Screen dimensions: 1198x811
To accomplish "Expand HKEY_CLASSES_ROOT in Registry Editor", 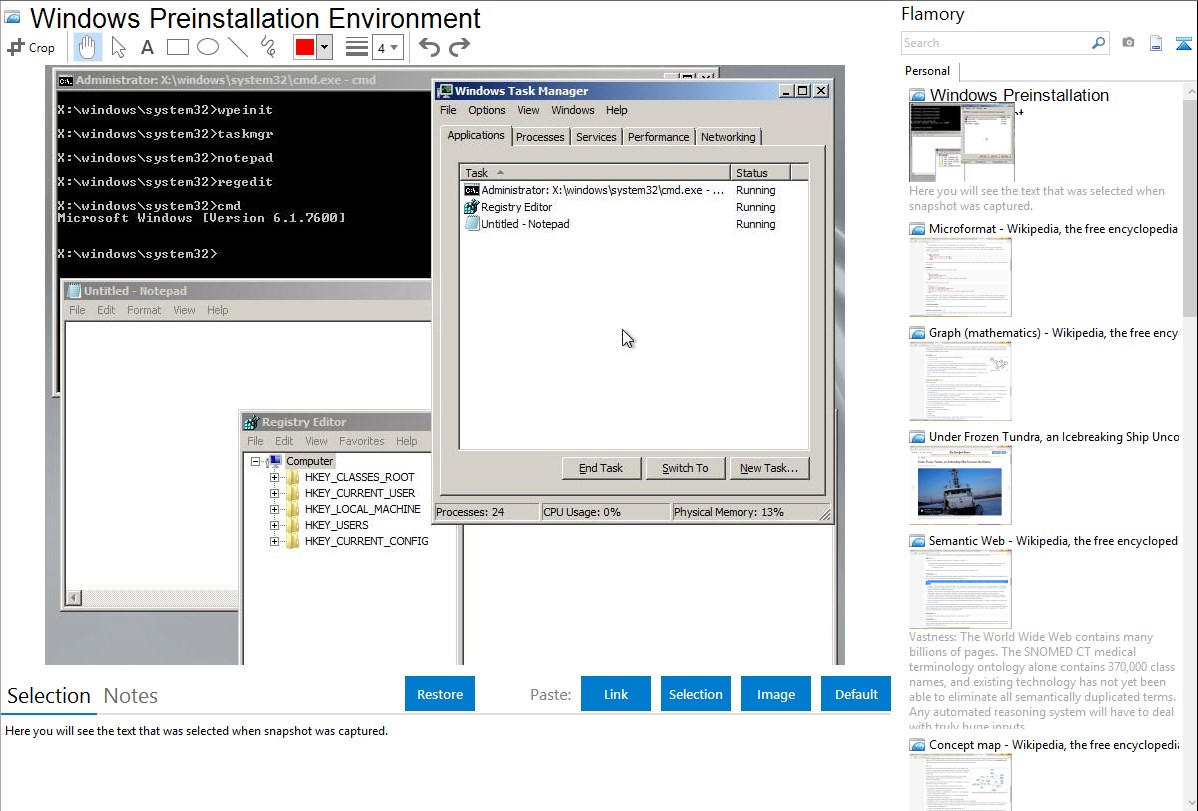I will (274, 477).
